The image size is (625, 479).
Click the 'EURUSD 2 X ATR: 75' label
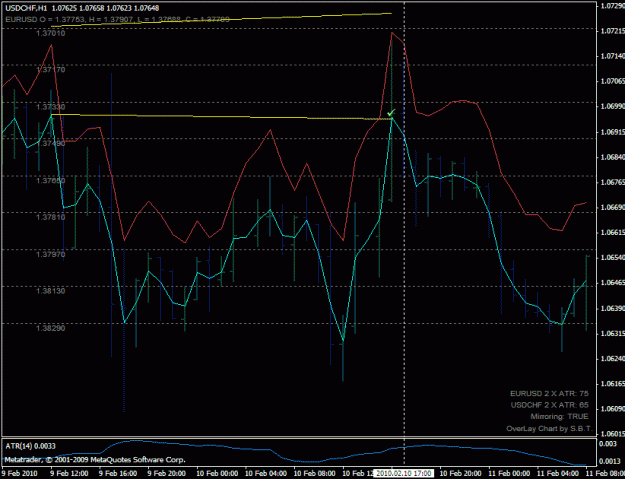(549, 393)
